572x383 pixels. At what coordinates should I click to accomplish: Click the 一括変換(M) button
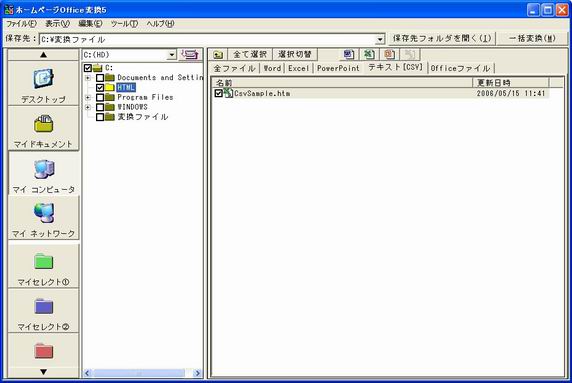click(x=532, y=38)
